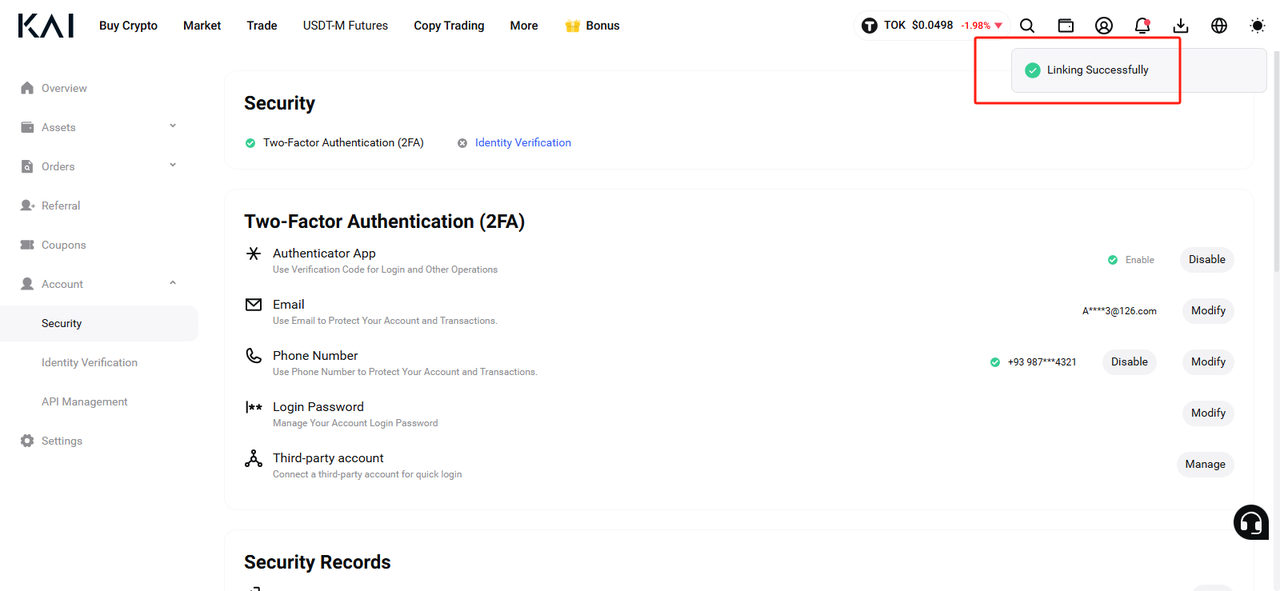Open the wallet icon in header
The image size is (1280, 591).
pyautogui.click(x=1066, y=26)
